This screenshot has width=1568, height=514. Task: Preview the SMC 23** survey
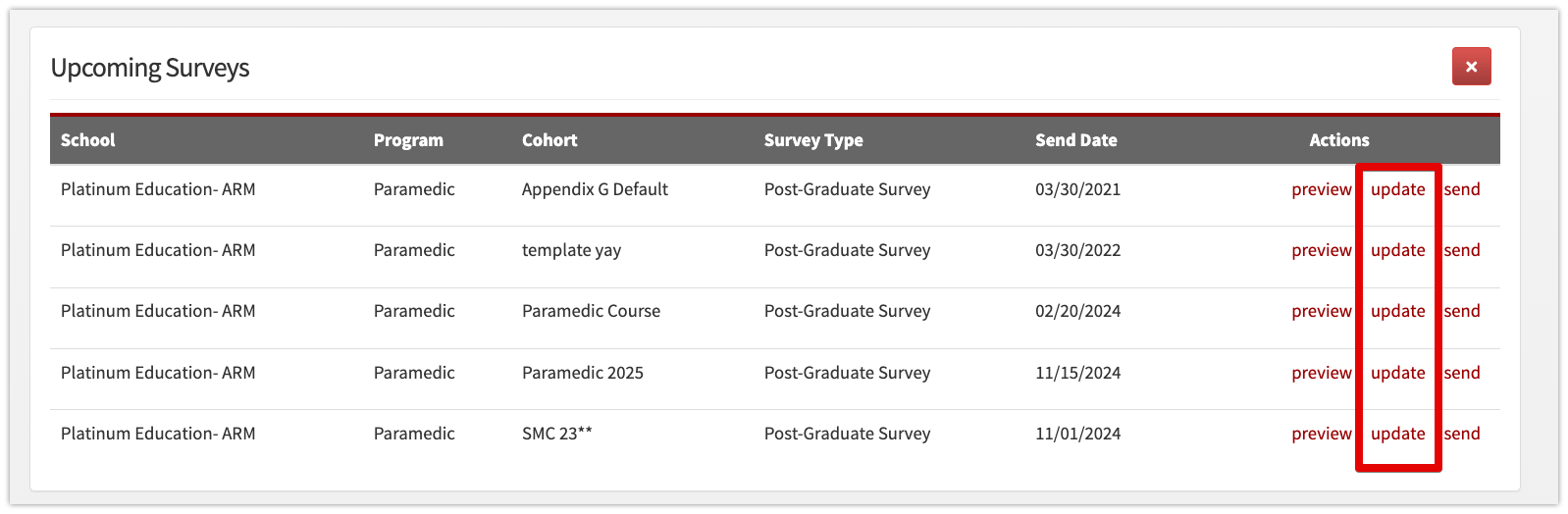click(1321, 434)
